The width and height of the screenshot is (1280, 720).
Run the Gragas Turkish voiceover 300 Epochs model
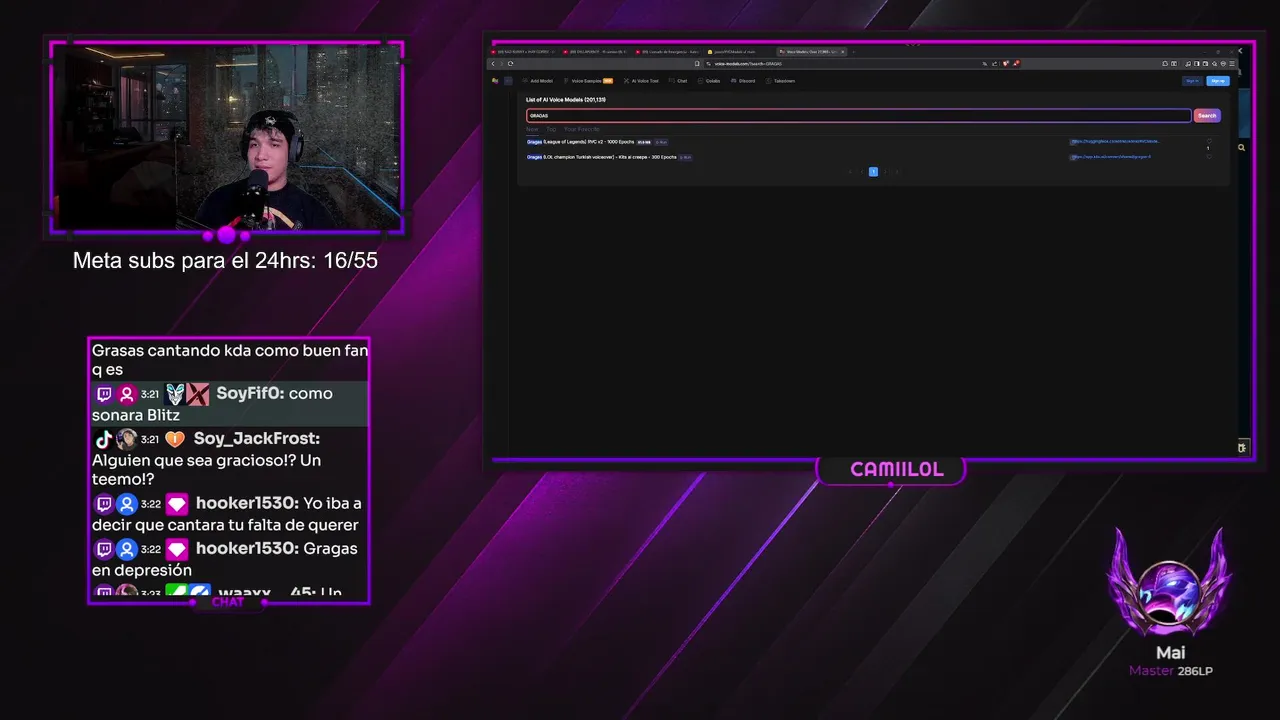tap(686, 157)
